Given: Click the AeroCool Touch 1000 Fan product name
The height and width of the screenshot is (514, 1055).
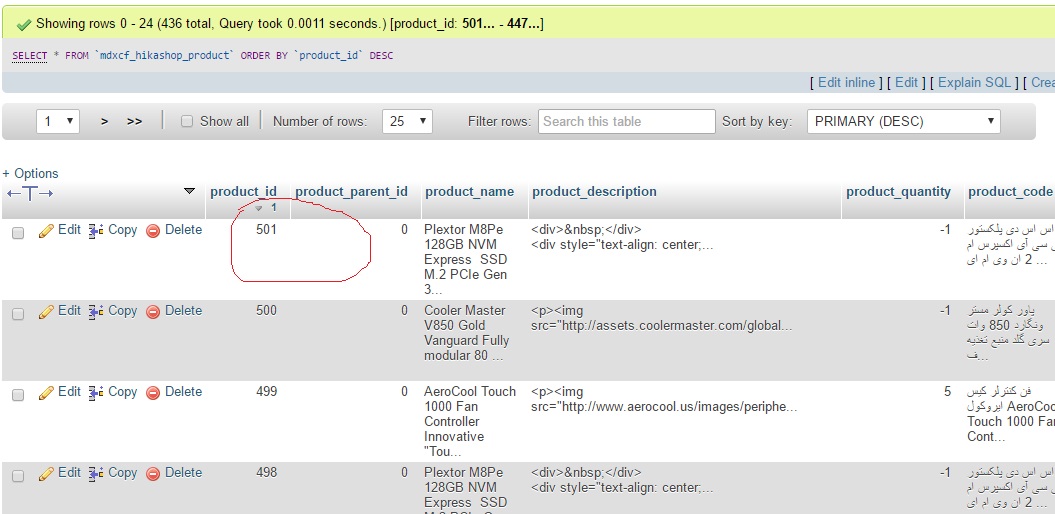Looking at the screenshot, I should (470, 421).
